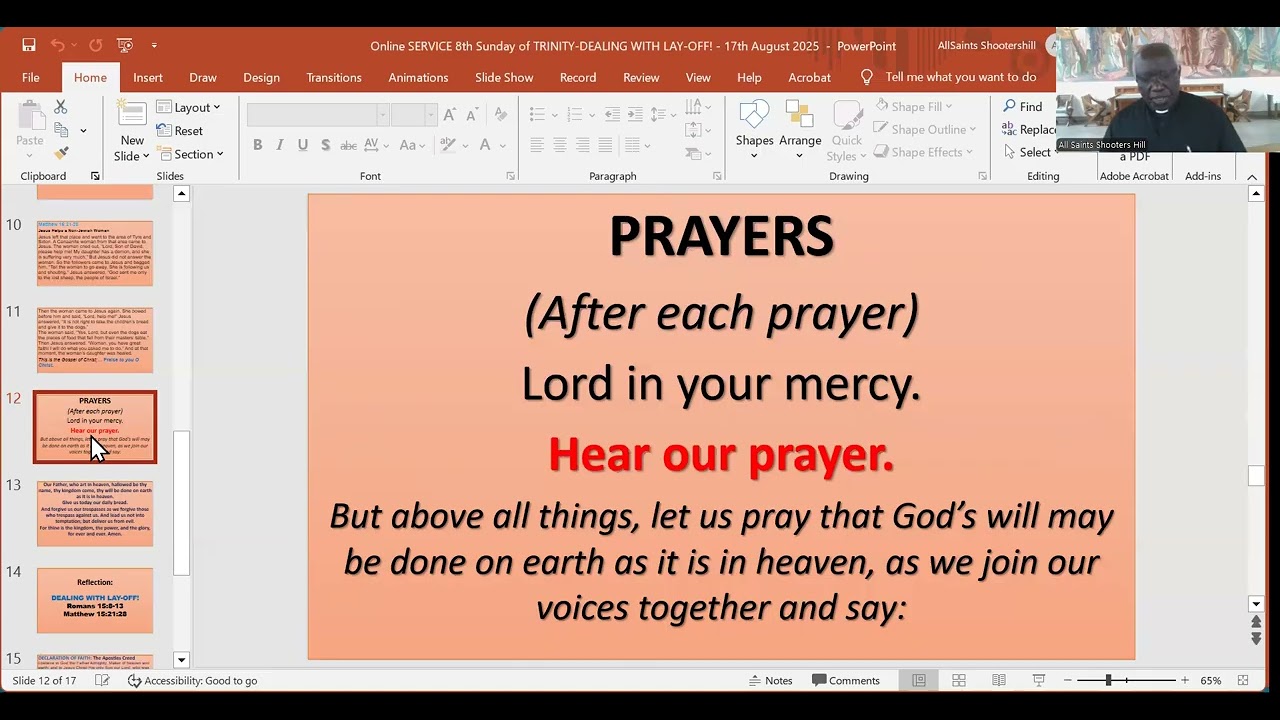Open the File menu
Screen dimensions: 1280x720
point(31,77)
